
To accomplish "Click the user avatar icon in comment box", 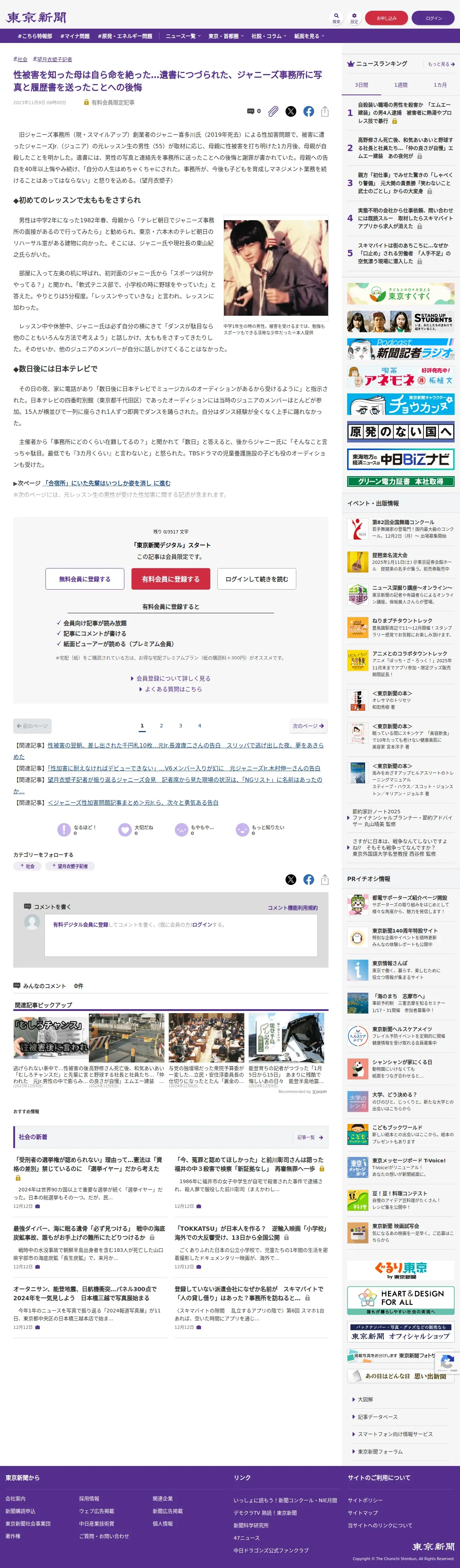I will (32, 922).
